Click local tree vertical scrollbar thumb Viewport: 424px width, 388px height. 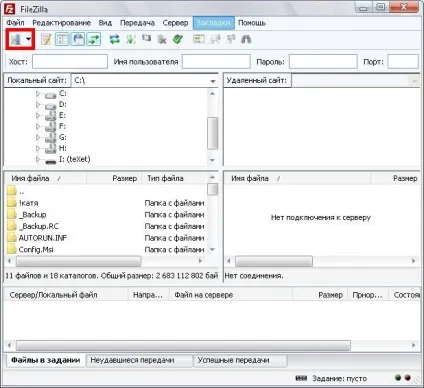click(x=212, y=133)
